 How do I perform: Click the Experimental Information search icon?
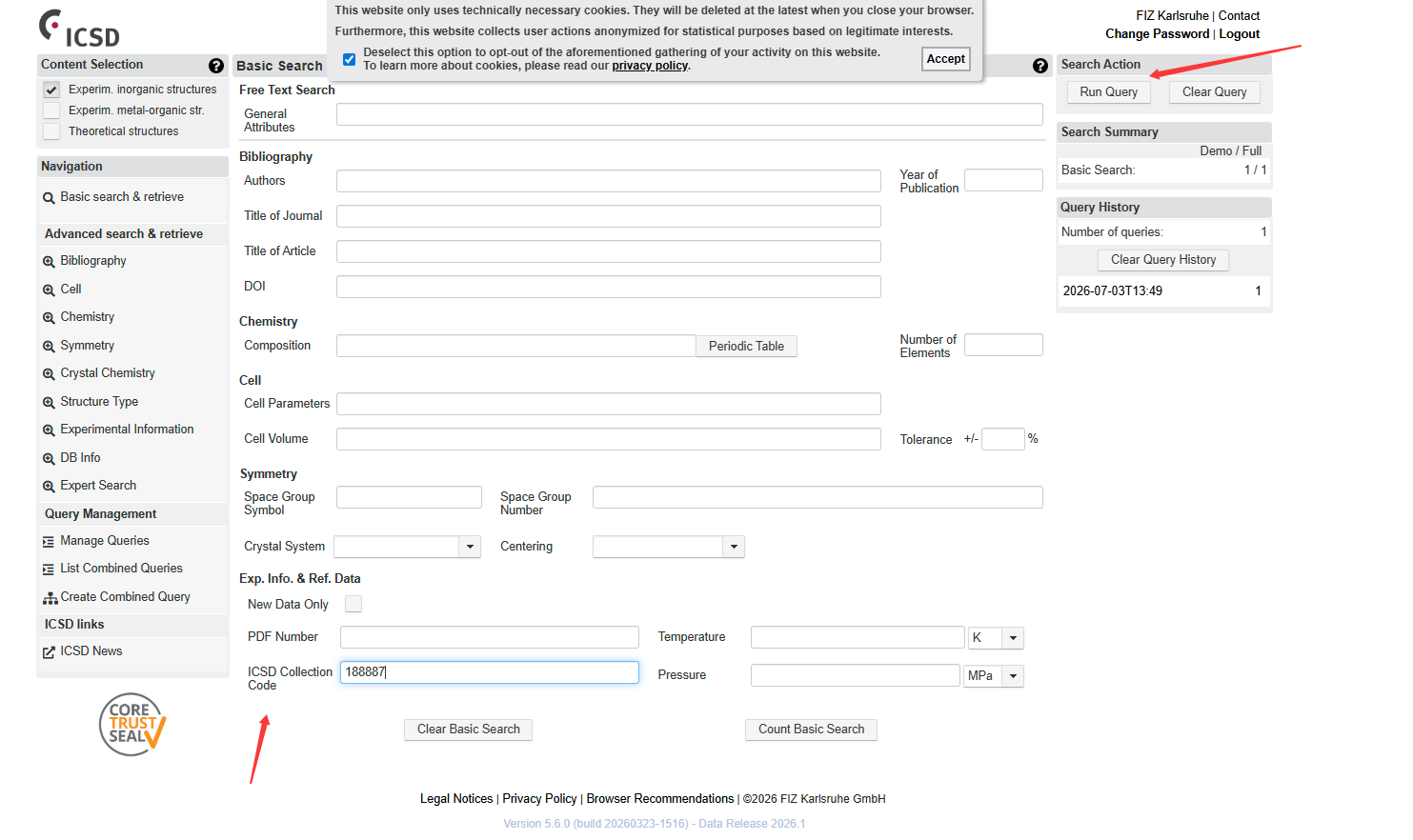point(49,430)
